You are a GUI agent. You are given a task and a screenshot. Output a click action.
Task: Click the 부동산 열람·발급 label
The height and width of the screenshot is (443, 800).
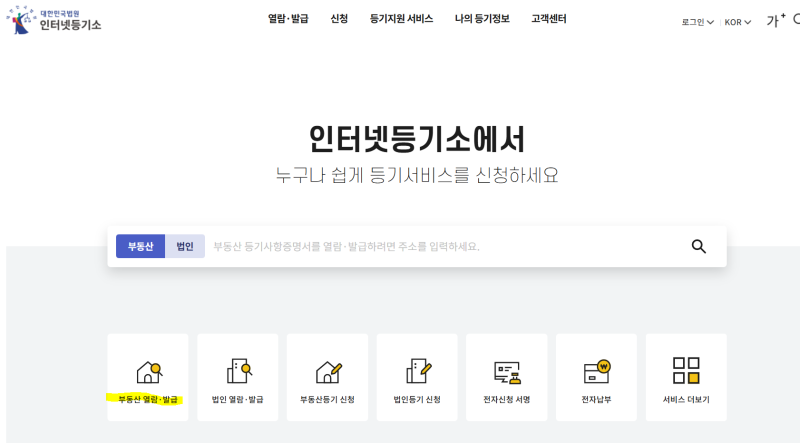[148, 399]
